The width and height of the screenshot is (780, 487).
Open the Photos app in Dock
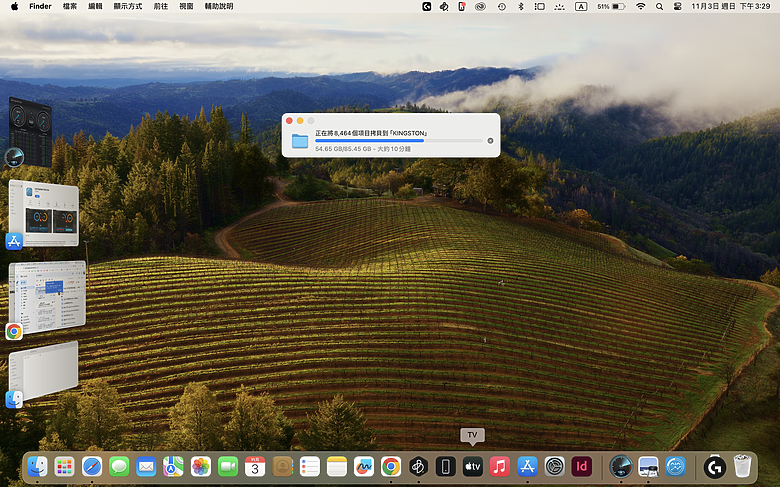[201, 467]
